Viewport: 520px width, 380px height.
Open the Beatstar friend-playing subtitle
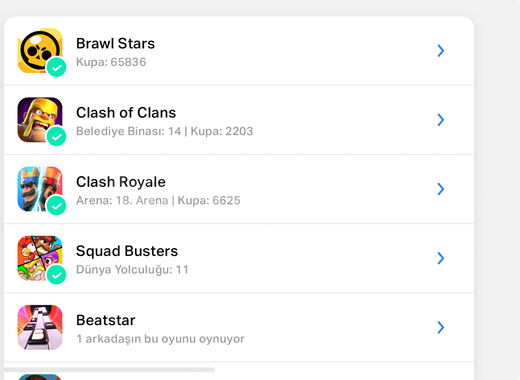tap(160, 339)
